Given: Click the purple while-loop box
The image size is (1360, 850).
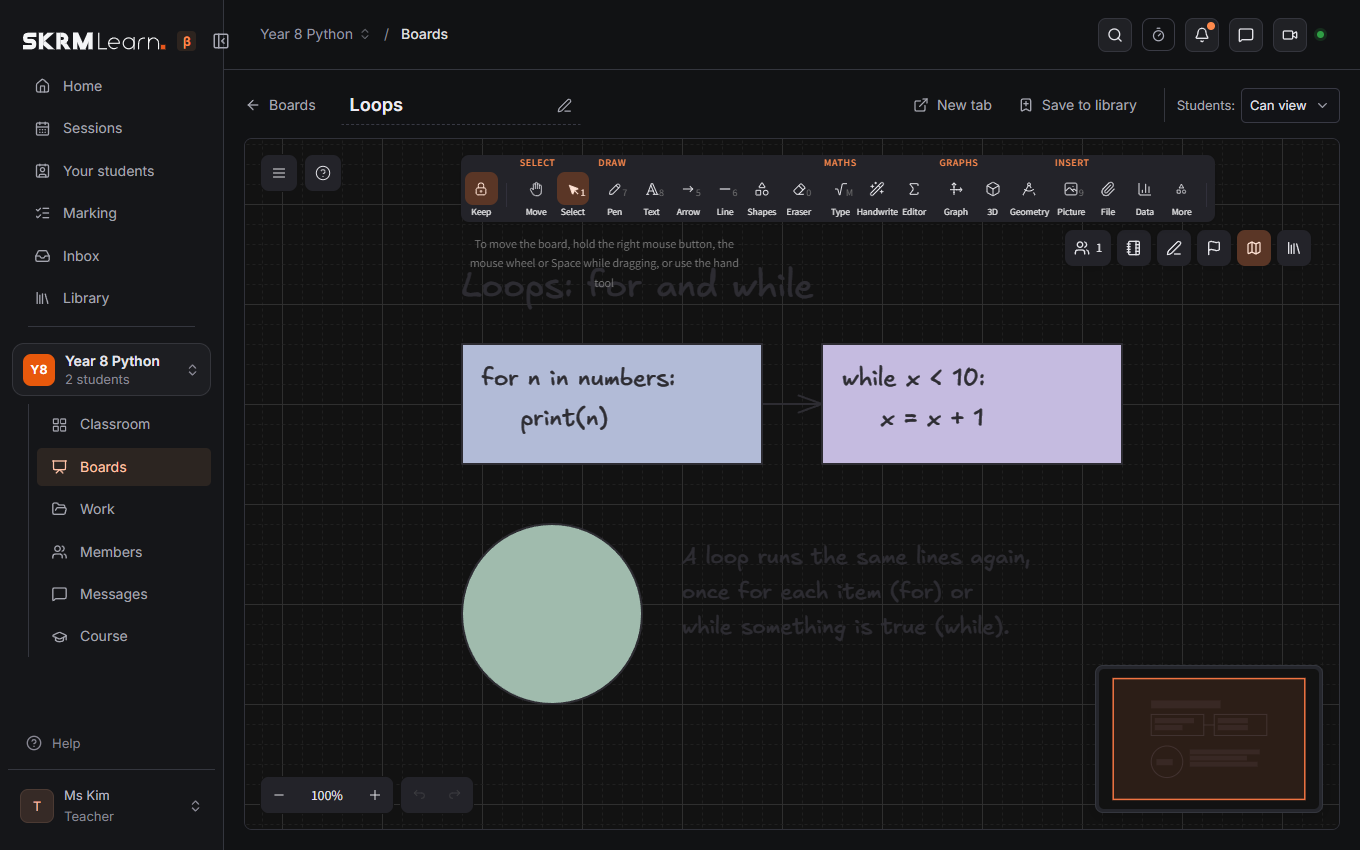Looking at the screenshot, I should click(x=972, y=404).
